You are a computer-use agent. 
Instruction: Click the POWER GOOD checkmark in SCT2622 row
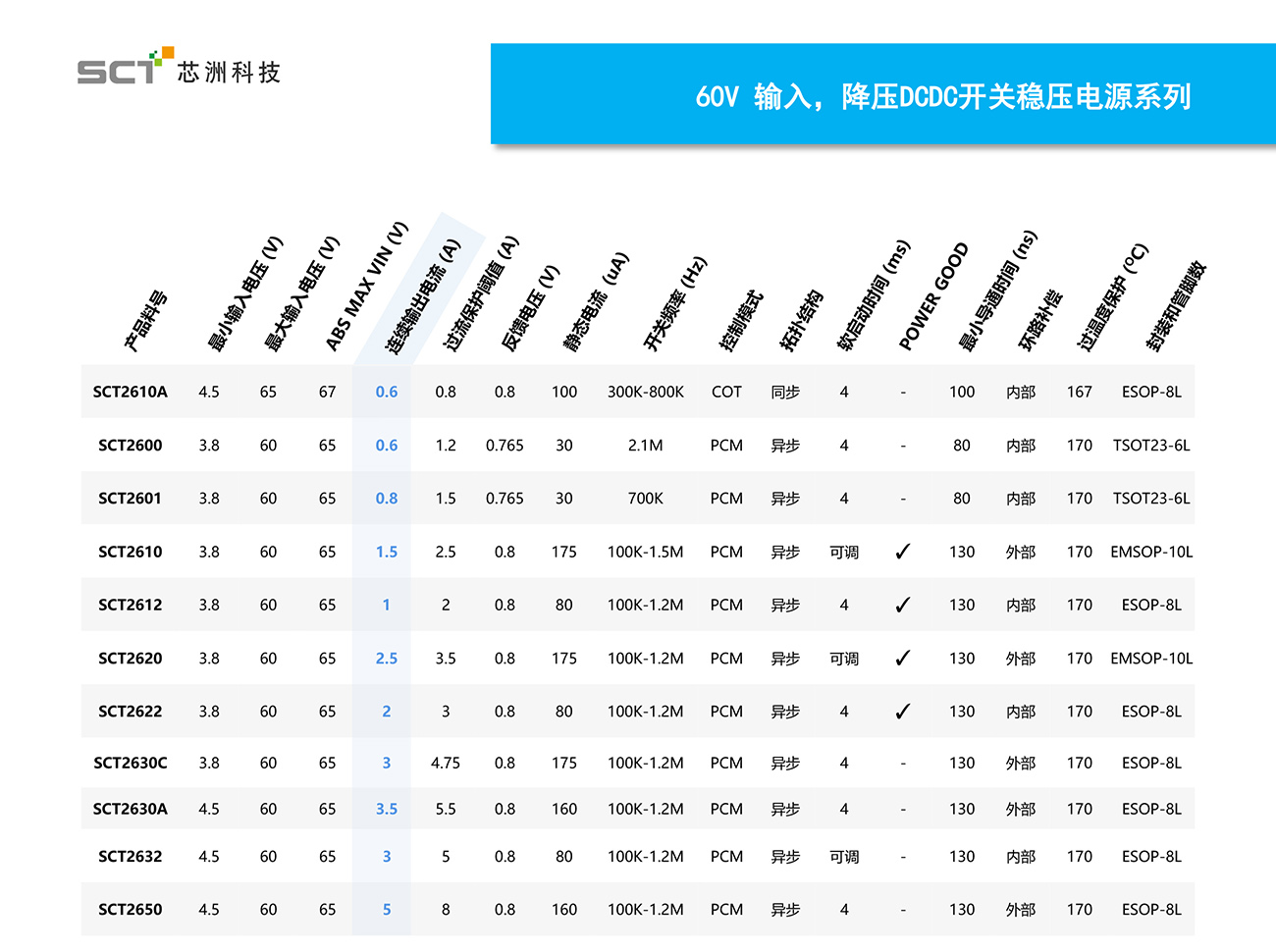click(x=902, y=711)
